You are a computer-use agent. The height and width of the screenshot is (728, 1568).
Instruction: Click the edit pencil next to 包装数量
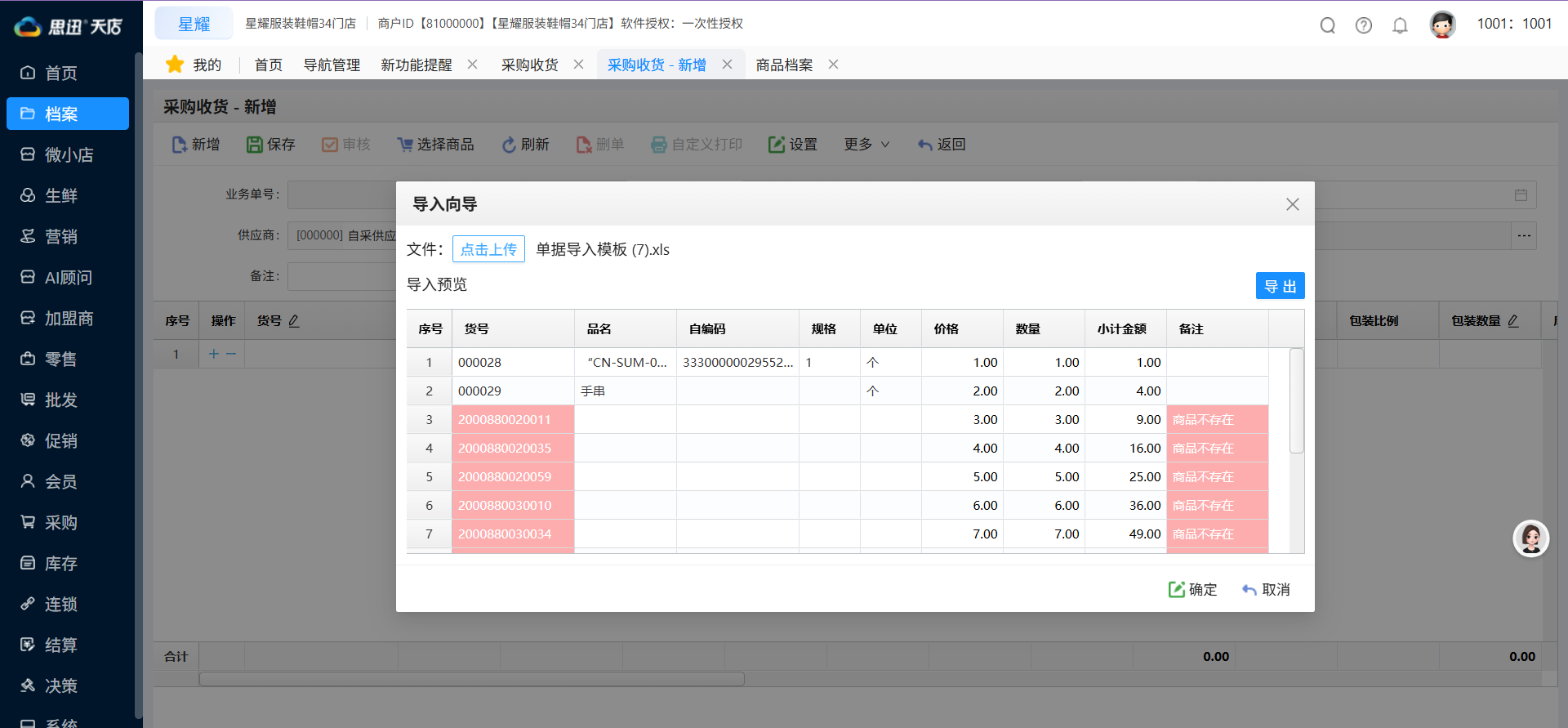[1513, 321]
